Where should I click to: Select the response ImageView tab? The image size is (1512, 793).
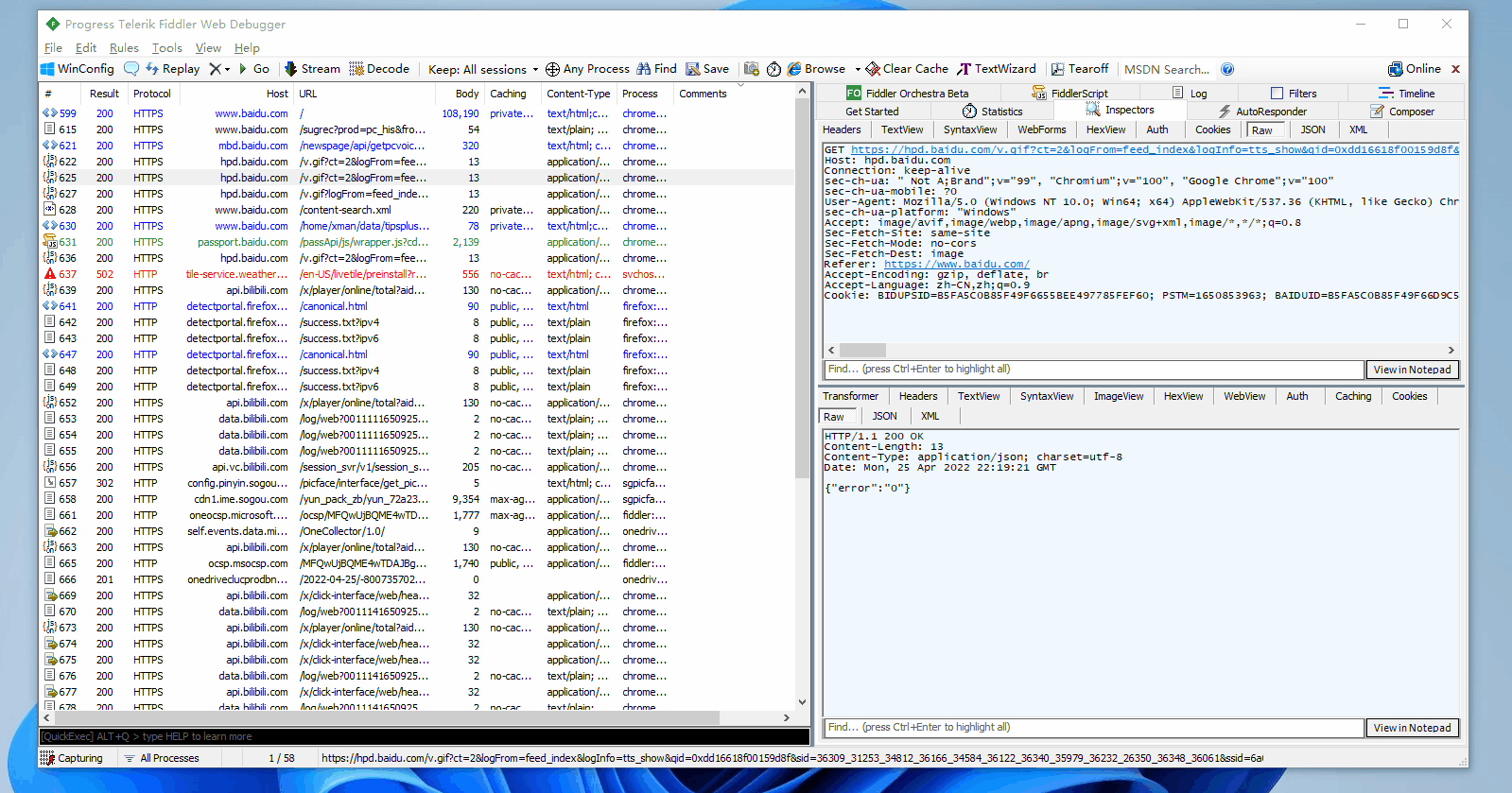click(x=1119, y=396)
